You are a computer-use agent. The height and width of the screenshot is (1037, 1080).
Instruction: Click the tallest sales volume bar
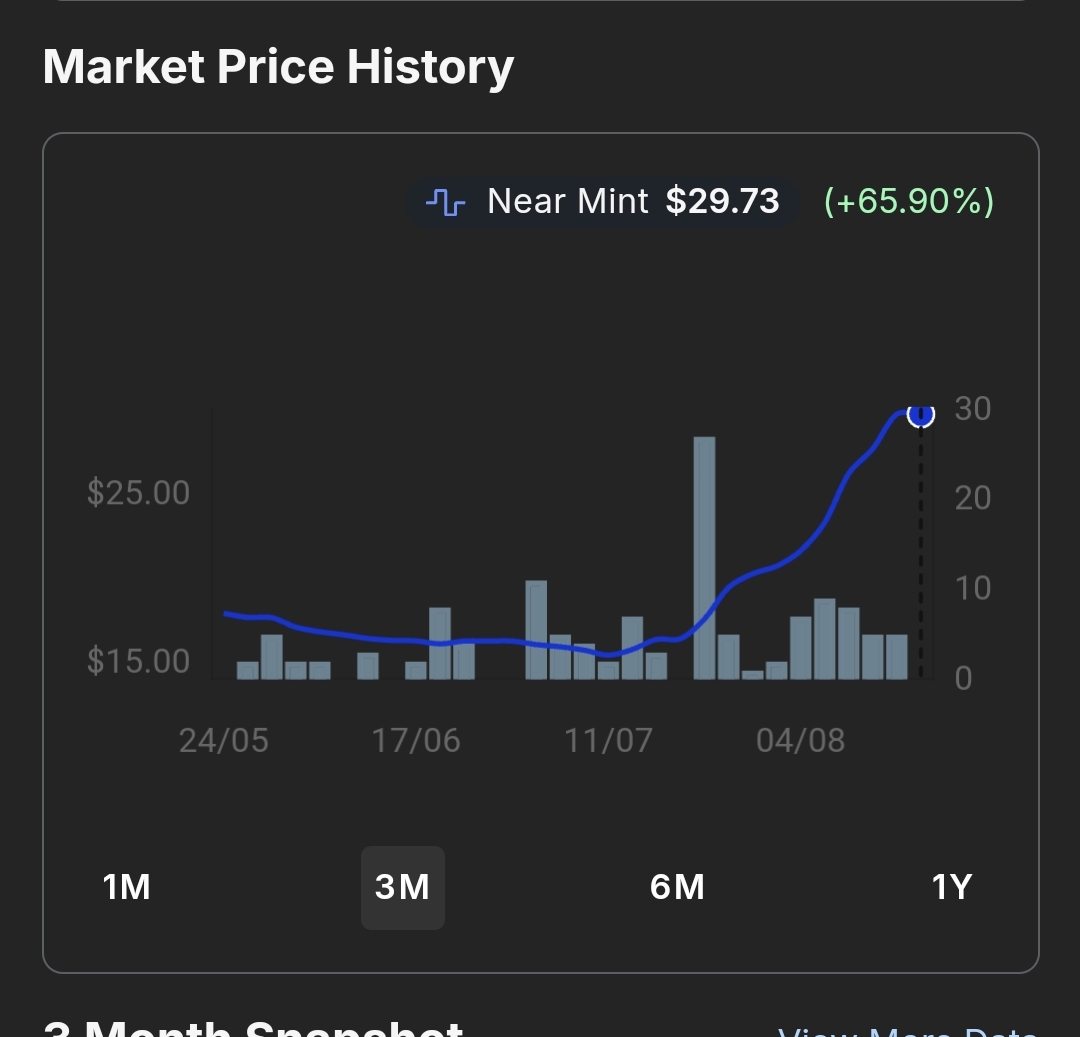(x=704, y=556)
